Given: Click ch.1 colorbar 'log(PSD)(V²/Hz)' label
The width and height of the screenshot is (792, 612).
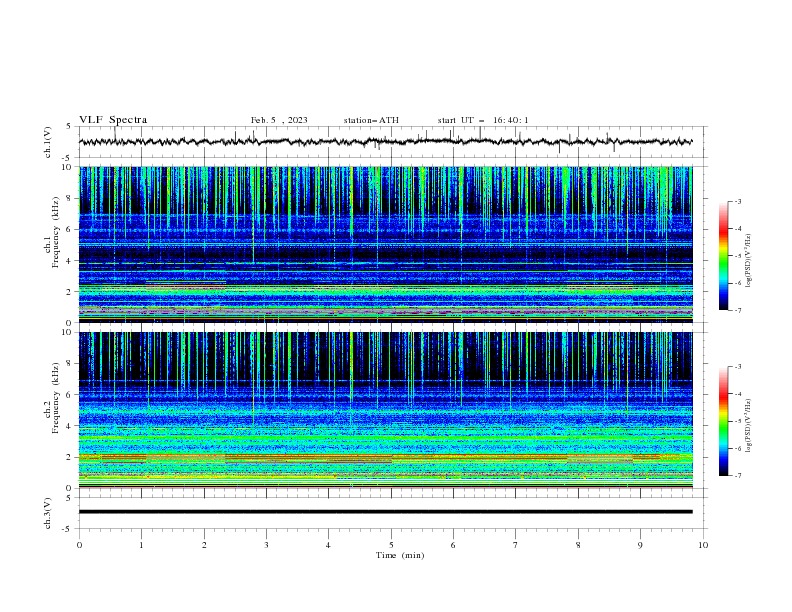Looking at the screenshot, I should coord(748,261).
